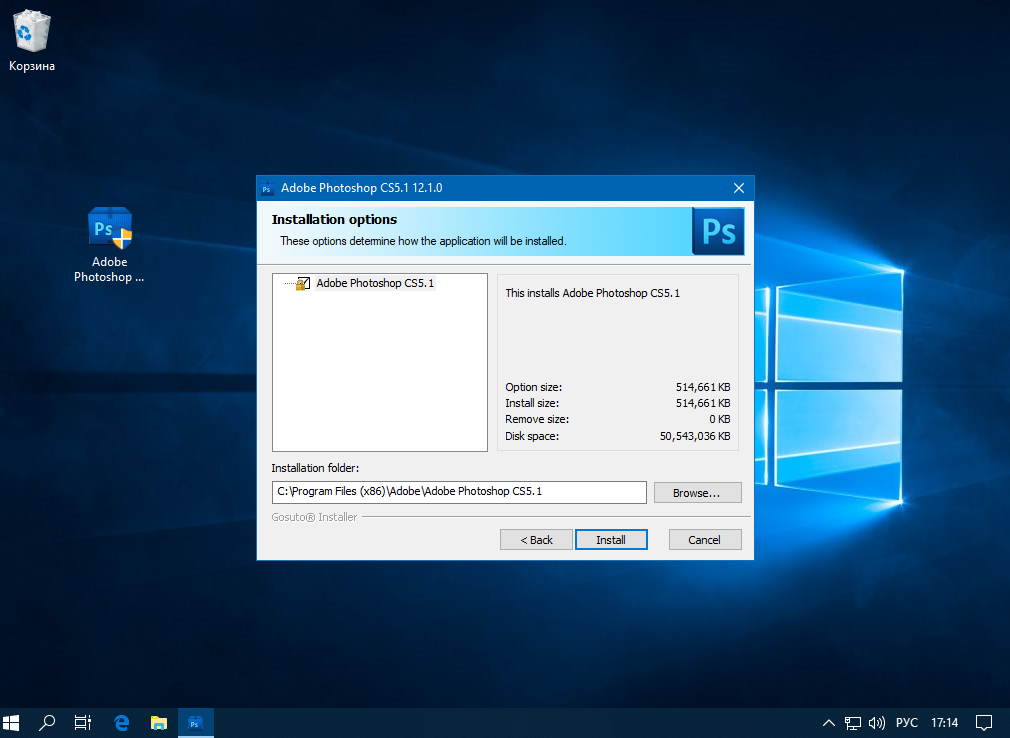1010x738 pixels.
Task: Launch Microsoft Edge from the taskbar
Action: click(x=121, y=723)
